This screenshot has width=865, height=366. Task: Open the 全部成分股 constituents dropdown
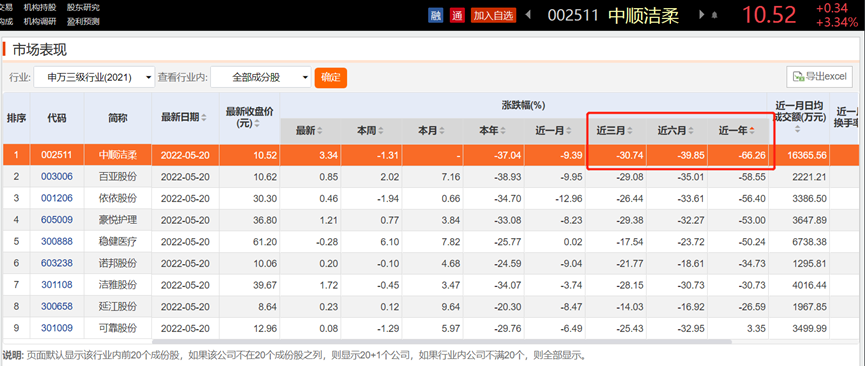coord(261,78)
